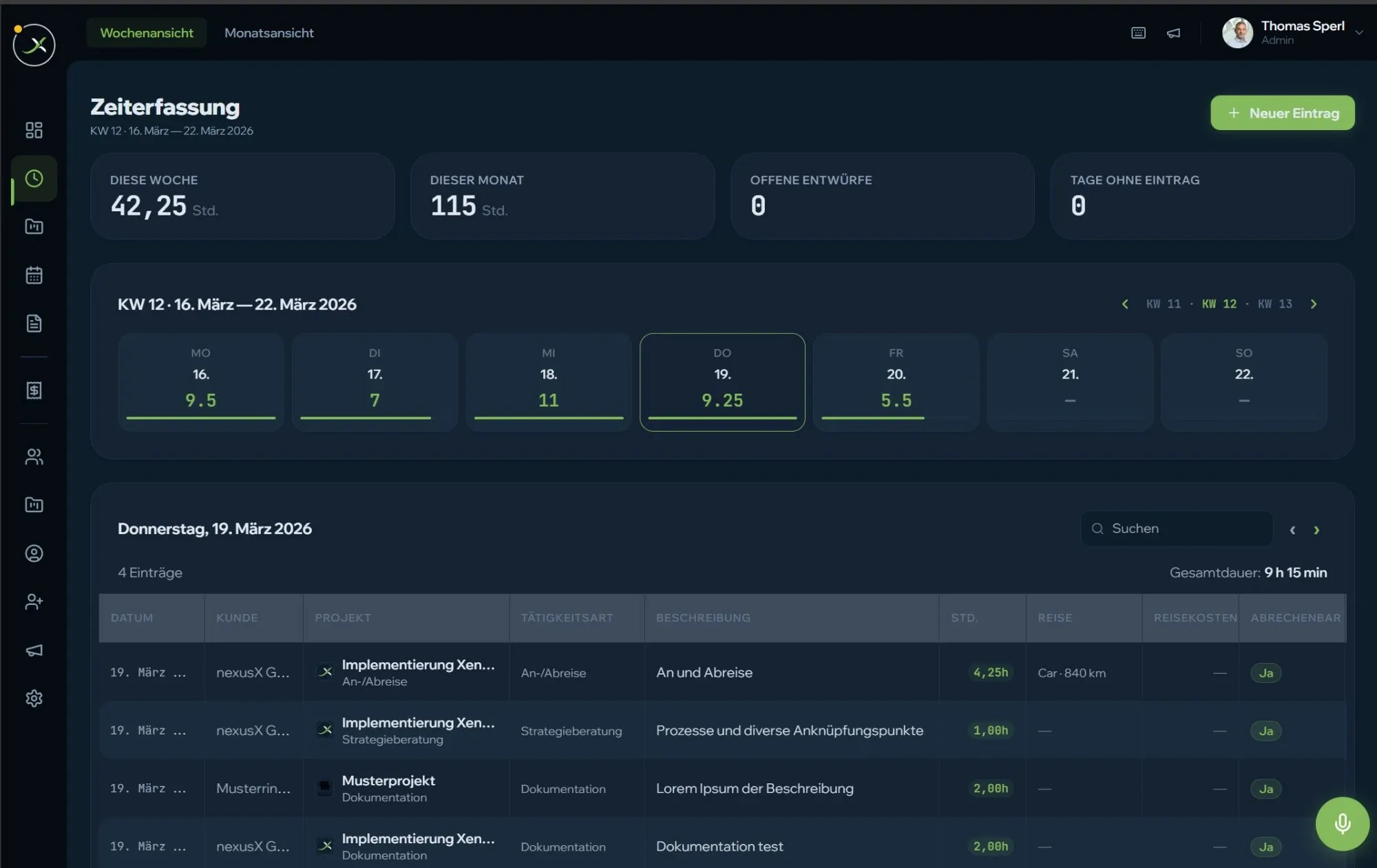Select the Friday 20 day card
Viewport: 1377px width, 868px height.
pos(896,382)
